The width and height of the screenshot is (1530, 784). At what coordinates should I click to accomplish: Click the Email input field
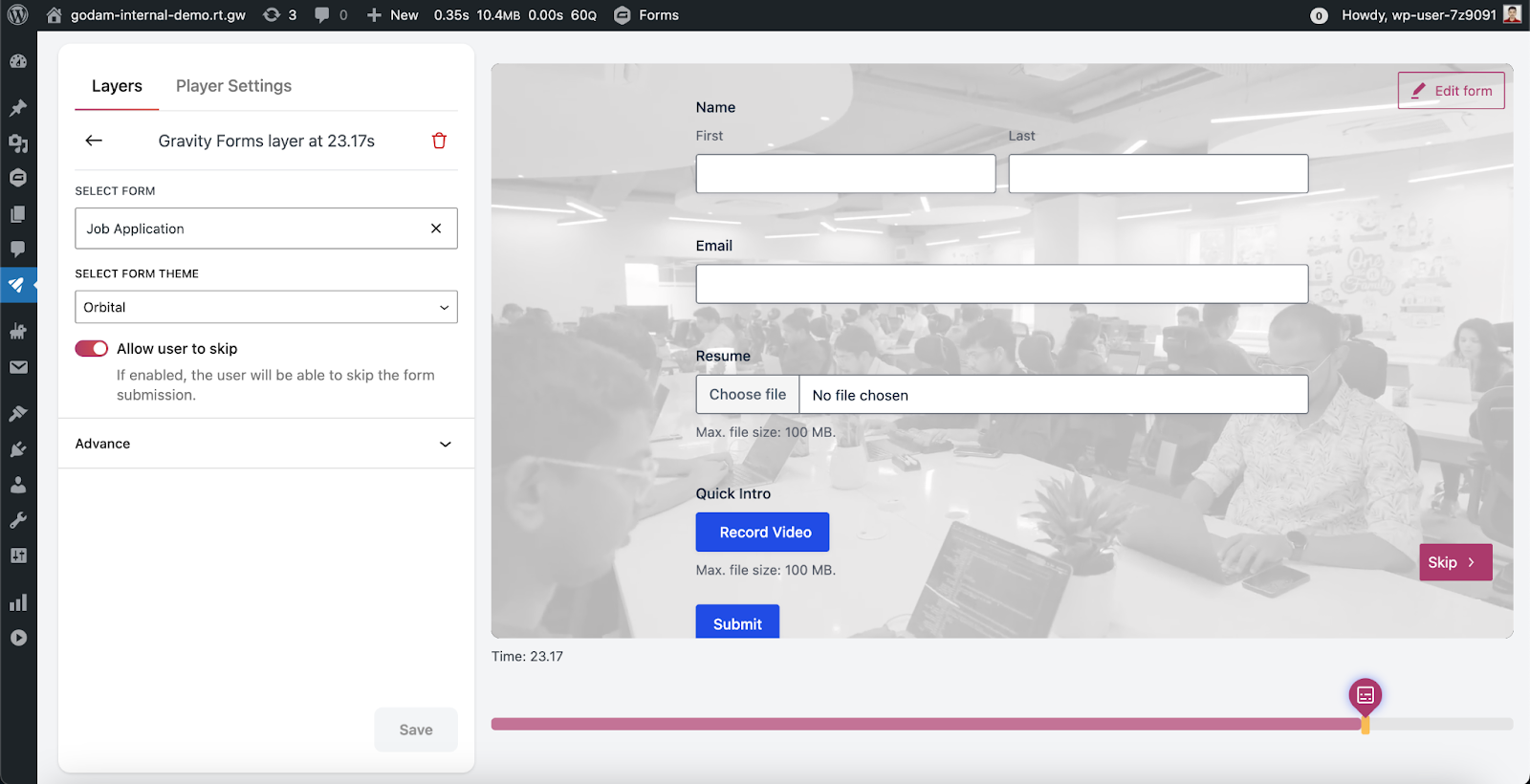coord(1001,284)
